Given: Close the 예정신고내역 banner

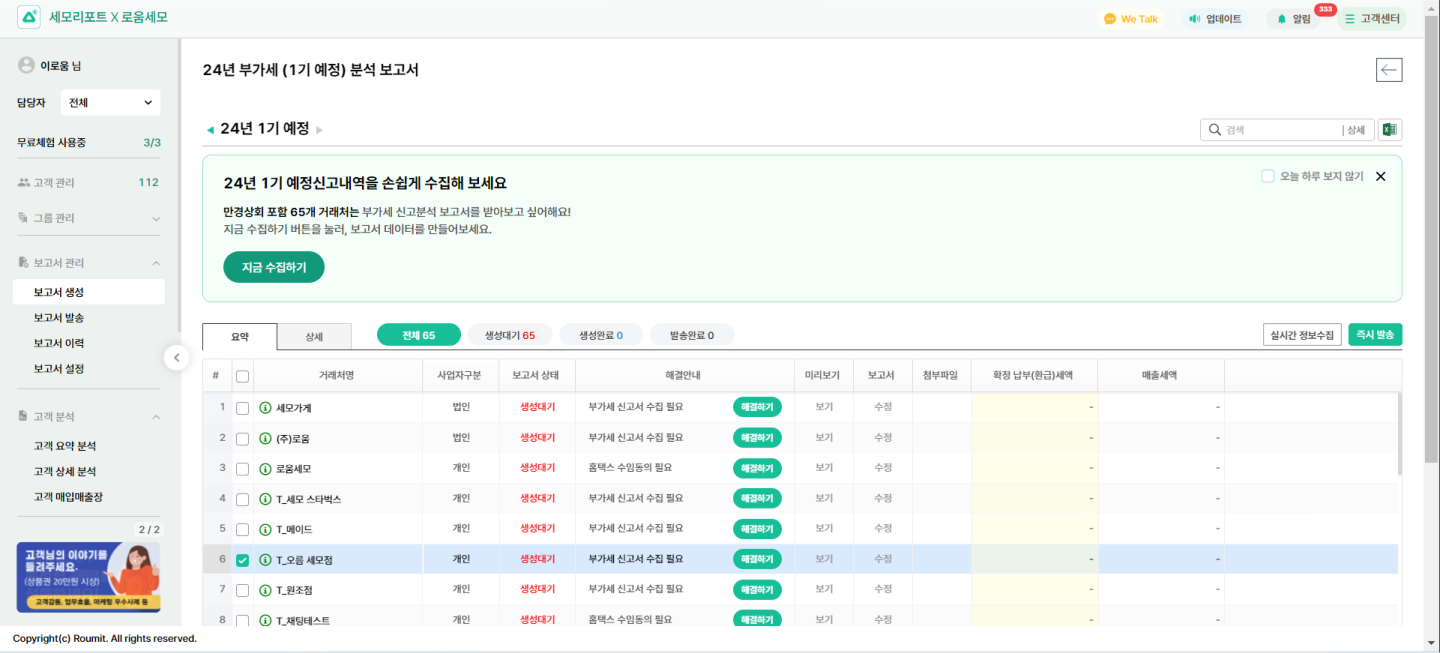Looking at the screenshot, I should pos(1380,176).
